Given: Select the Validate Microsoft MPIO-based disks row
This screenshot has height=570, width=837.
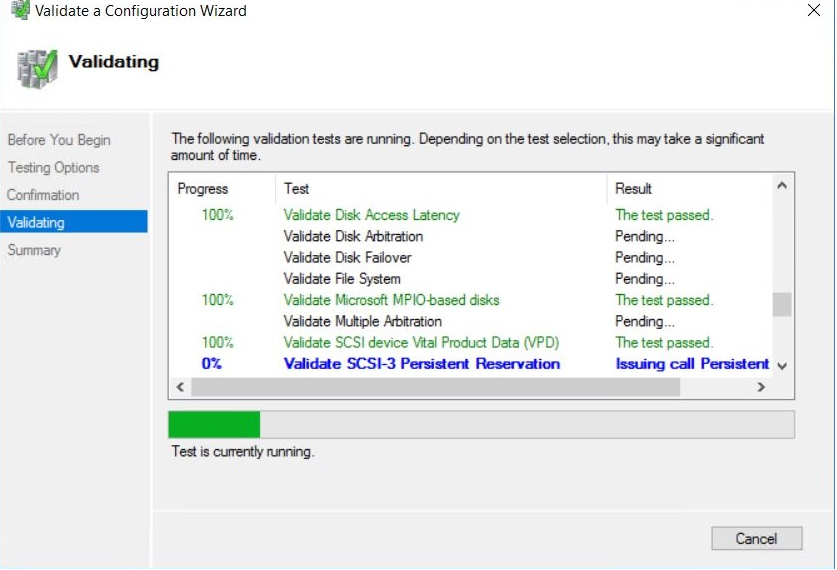Looking at the screenshot, I should point(391,300).
